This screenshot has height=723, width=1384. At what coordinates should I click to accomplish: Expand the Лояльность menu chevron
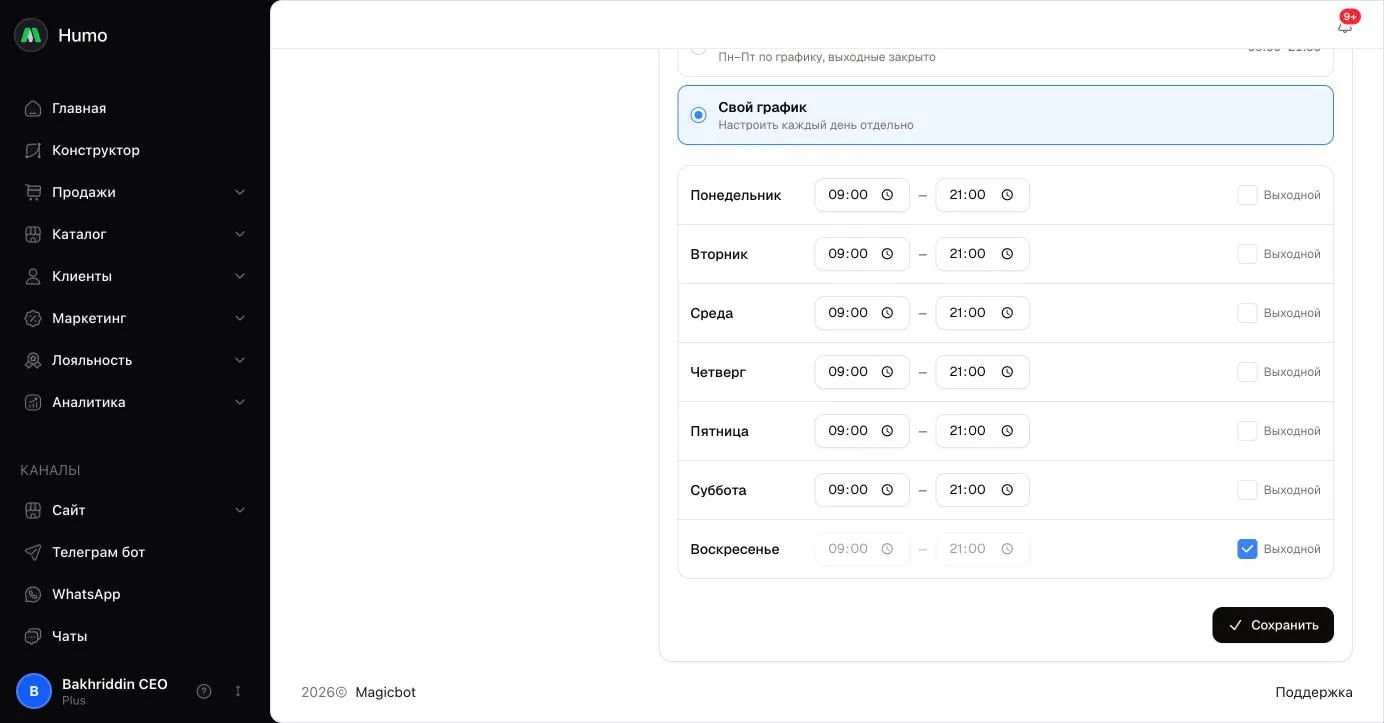pos(240,360)
